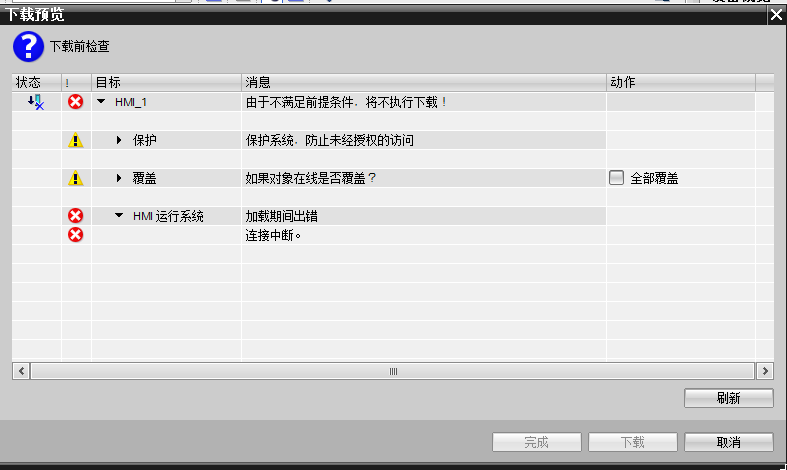787x470 pixels.
Task: Click the red error icon beside 连接中断
Action: click(x=75, y=234)
